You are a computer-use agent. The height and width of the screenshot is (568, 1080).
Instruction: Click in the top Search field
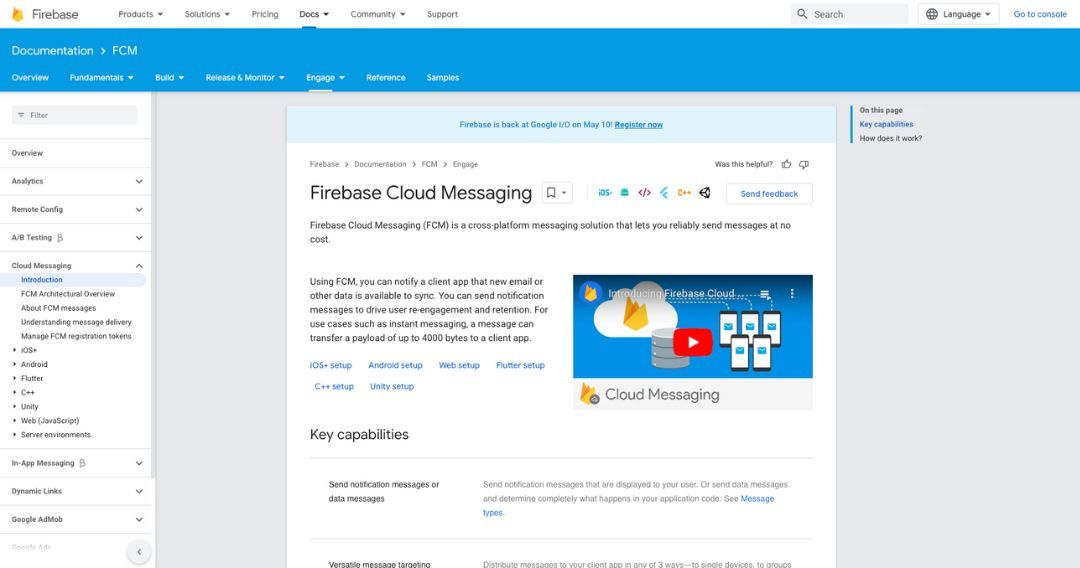(849, 14)
